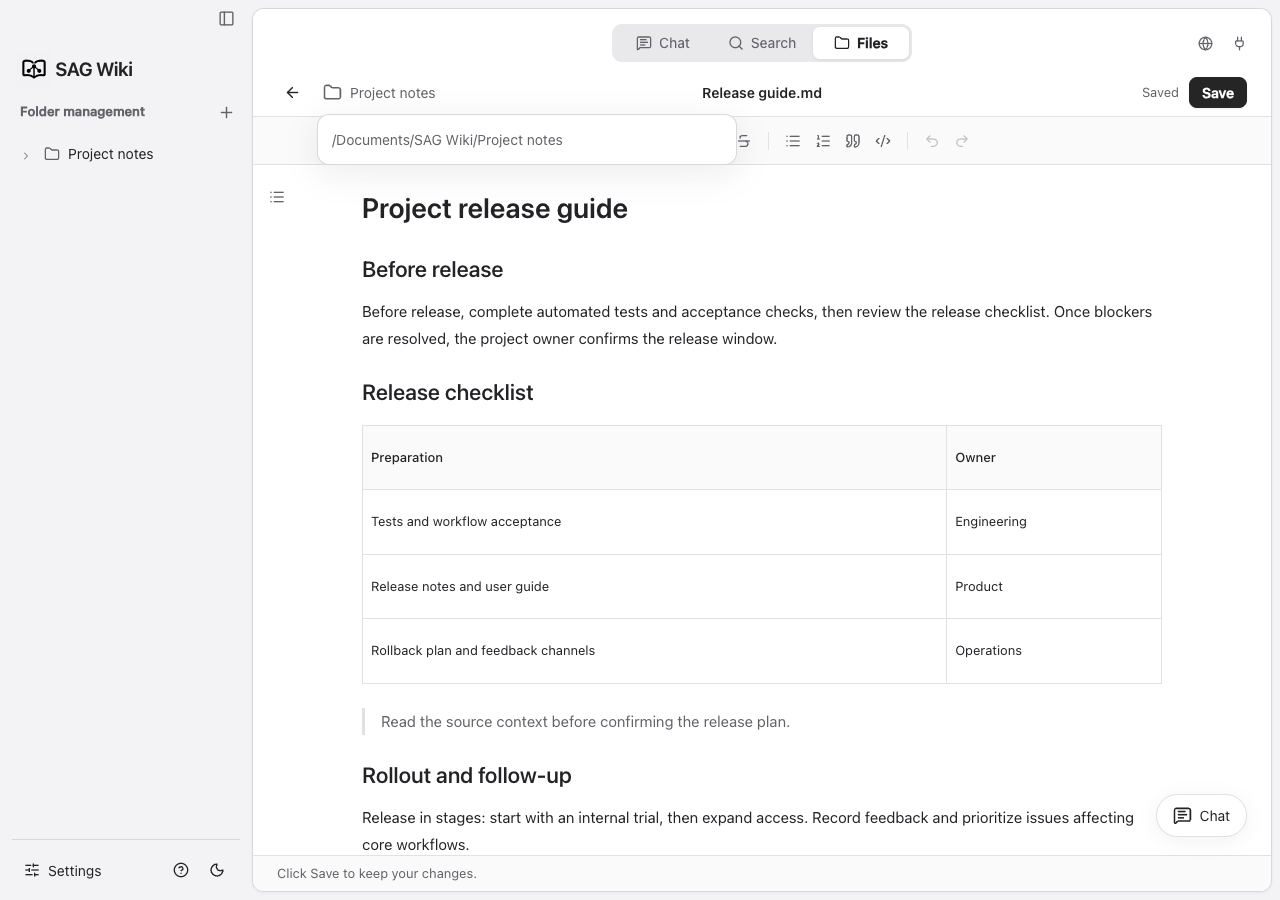Click the Operations owner cell
1280x900 pixels.
(x=1054, y=651)
